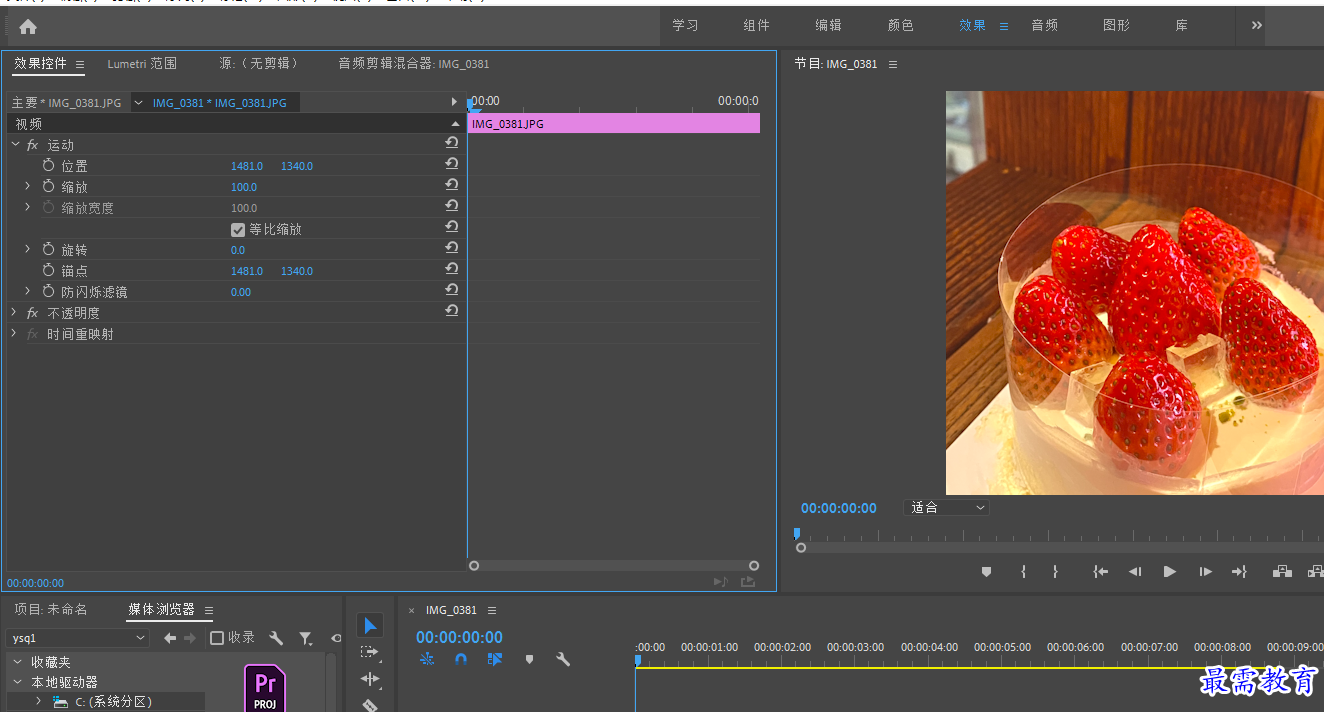Select the Selection arrow tool
Viewport: 1324px width, 712px height.
[x=370, y=626]
